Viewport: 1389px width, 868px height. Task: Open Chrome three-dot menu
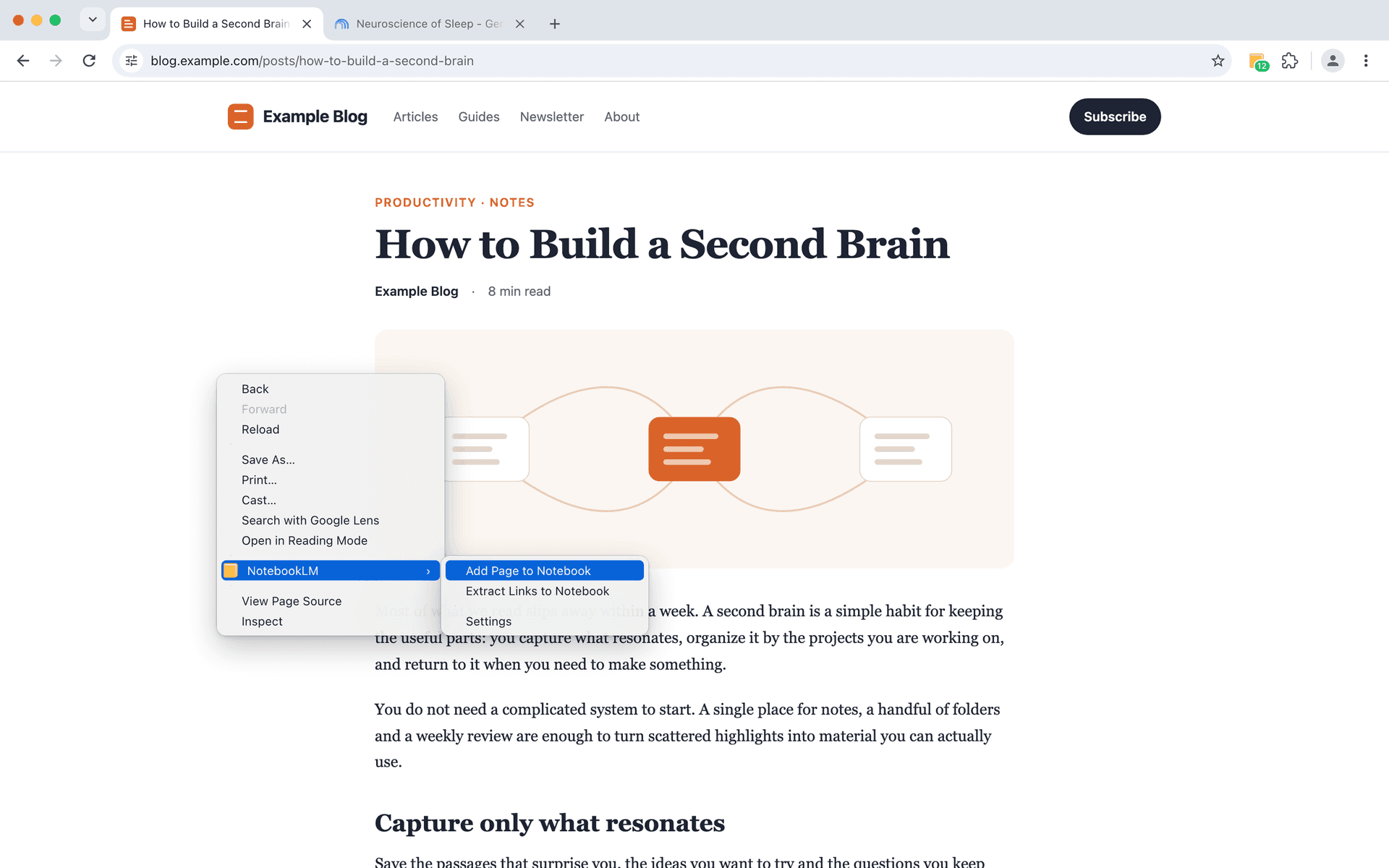tap(1366, 61)
